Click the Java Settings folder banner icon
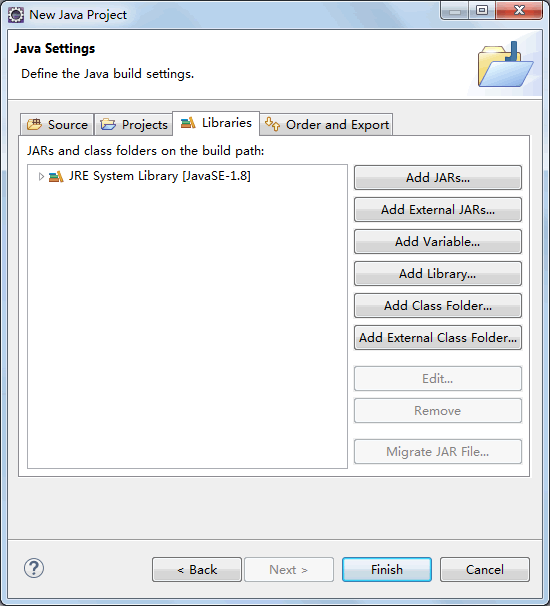The width and height of the screenshot is (550, 606). click(x=506, y=64)
